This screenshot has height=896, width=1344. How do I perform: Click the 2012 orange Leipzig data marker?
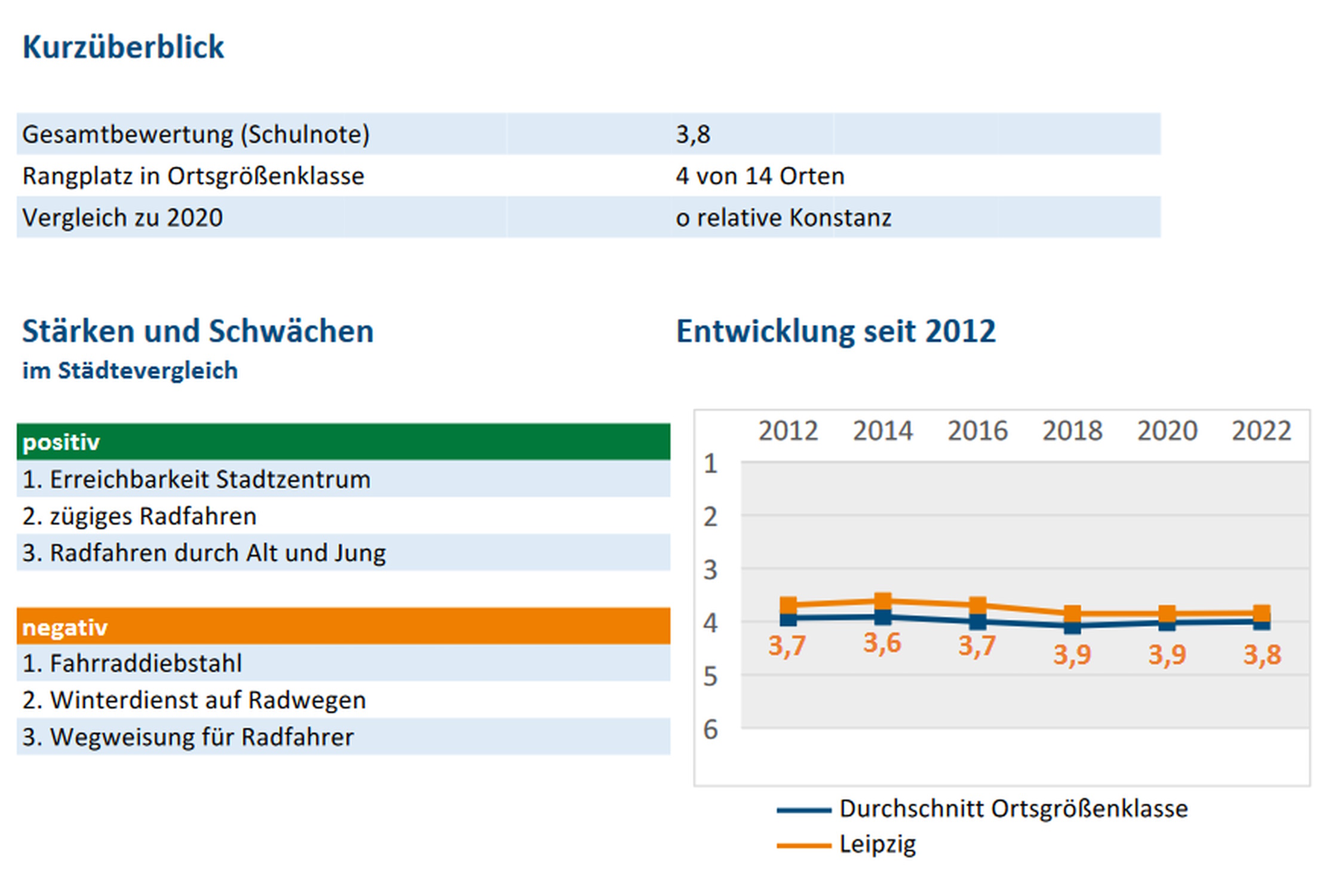tap(788, 605)
